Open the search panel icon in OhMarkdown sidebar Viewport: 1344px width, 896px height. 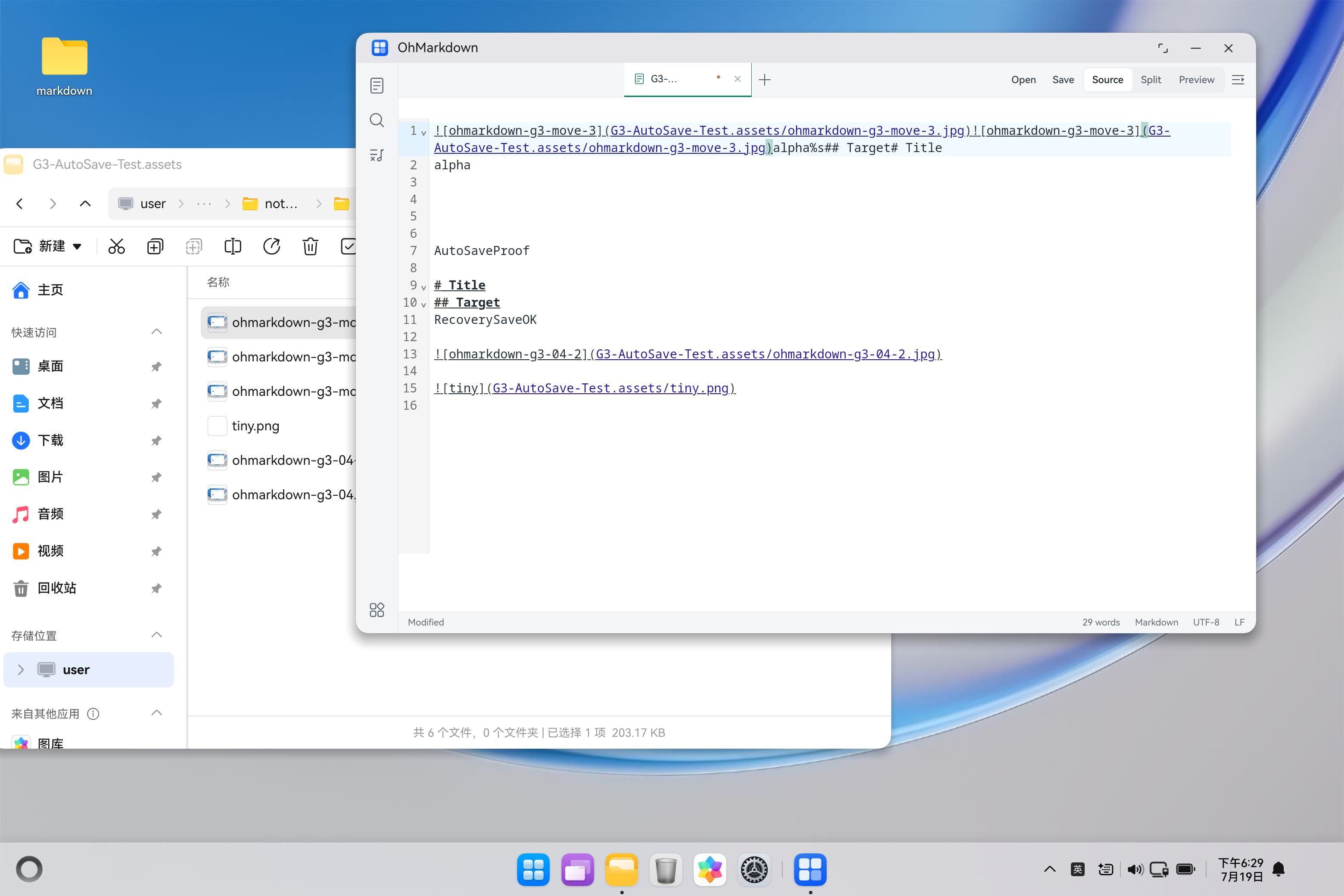coord(376,120)
